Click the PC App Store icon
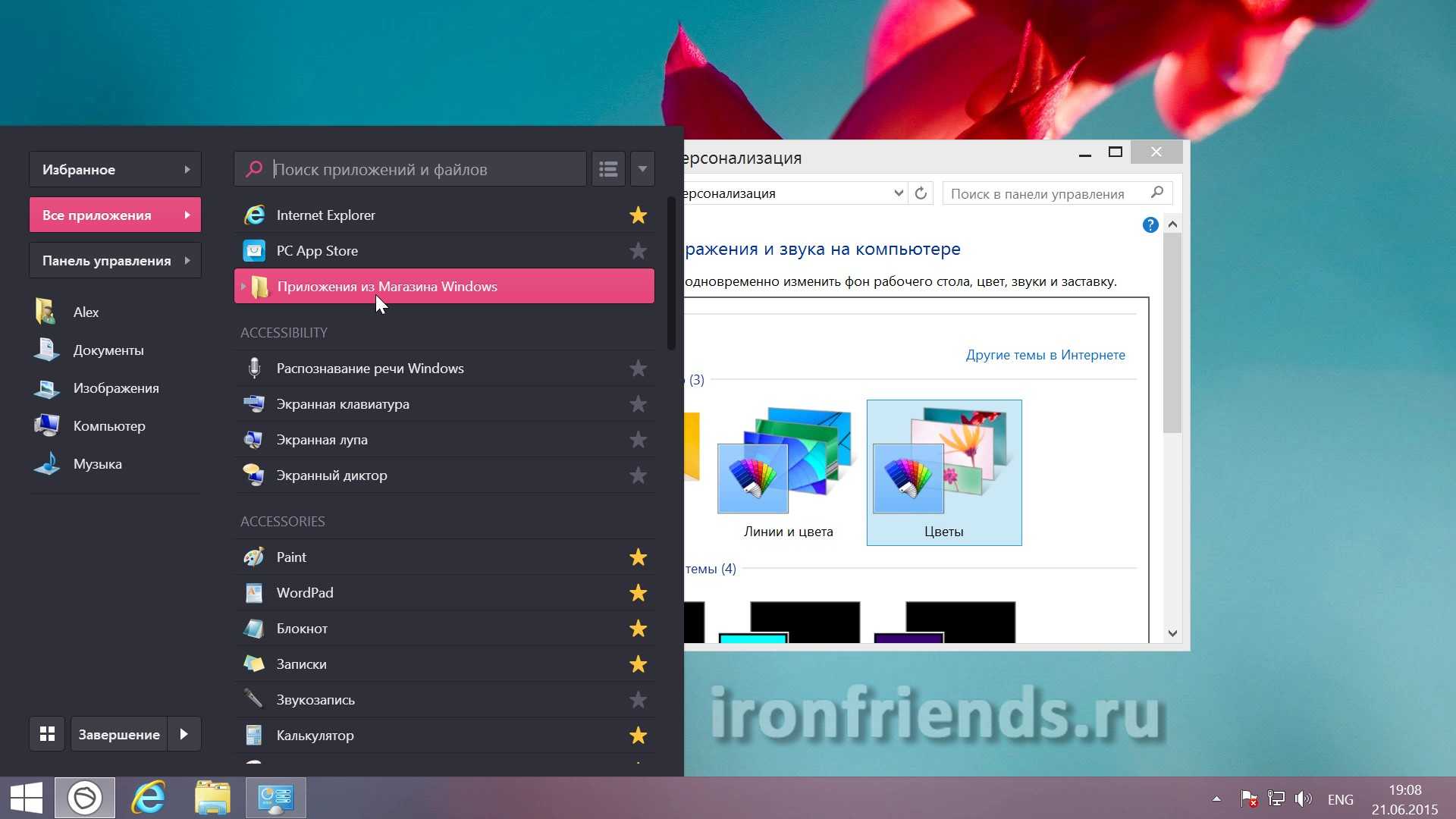 pos(254,251)
